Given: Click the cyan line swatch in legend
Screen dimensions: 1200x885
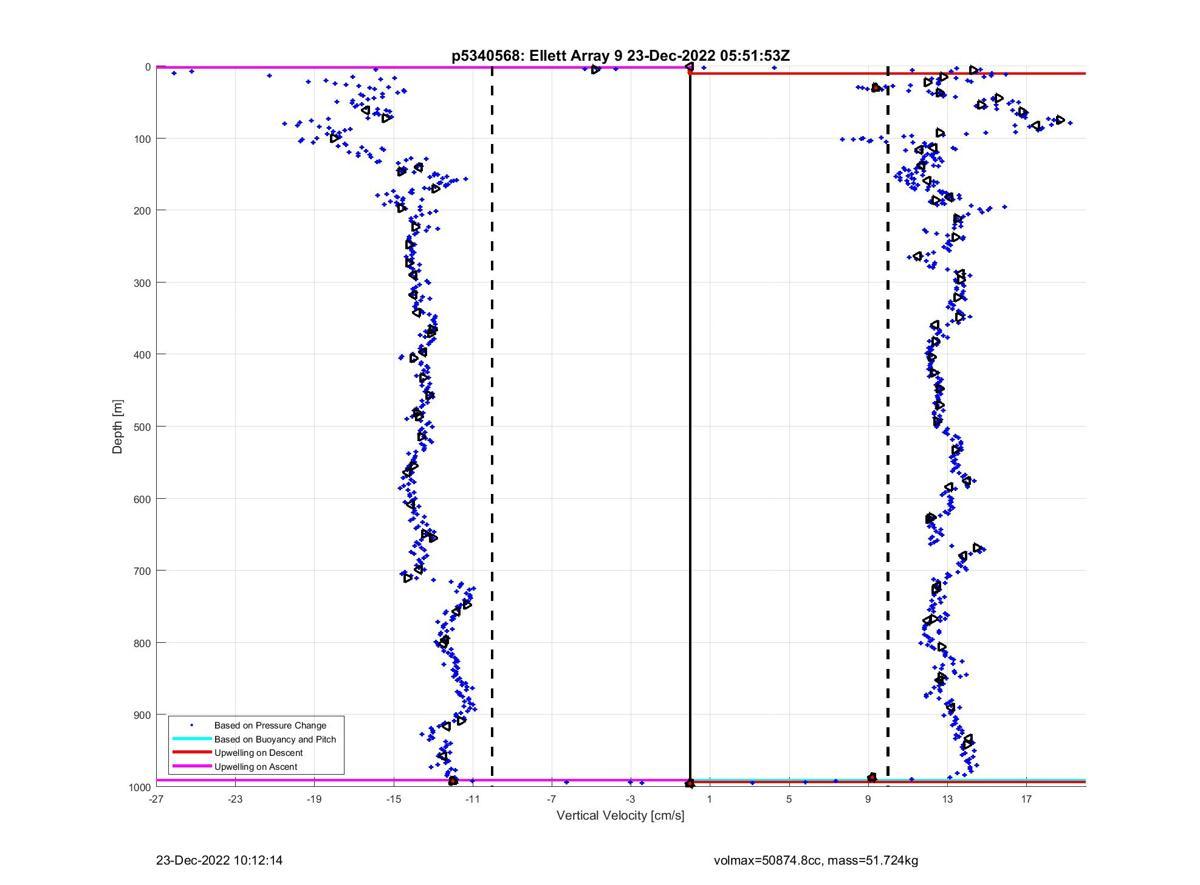Looking at the screenshot, I should [191, 739].
